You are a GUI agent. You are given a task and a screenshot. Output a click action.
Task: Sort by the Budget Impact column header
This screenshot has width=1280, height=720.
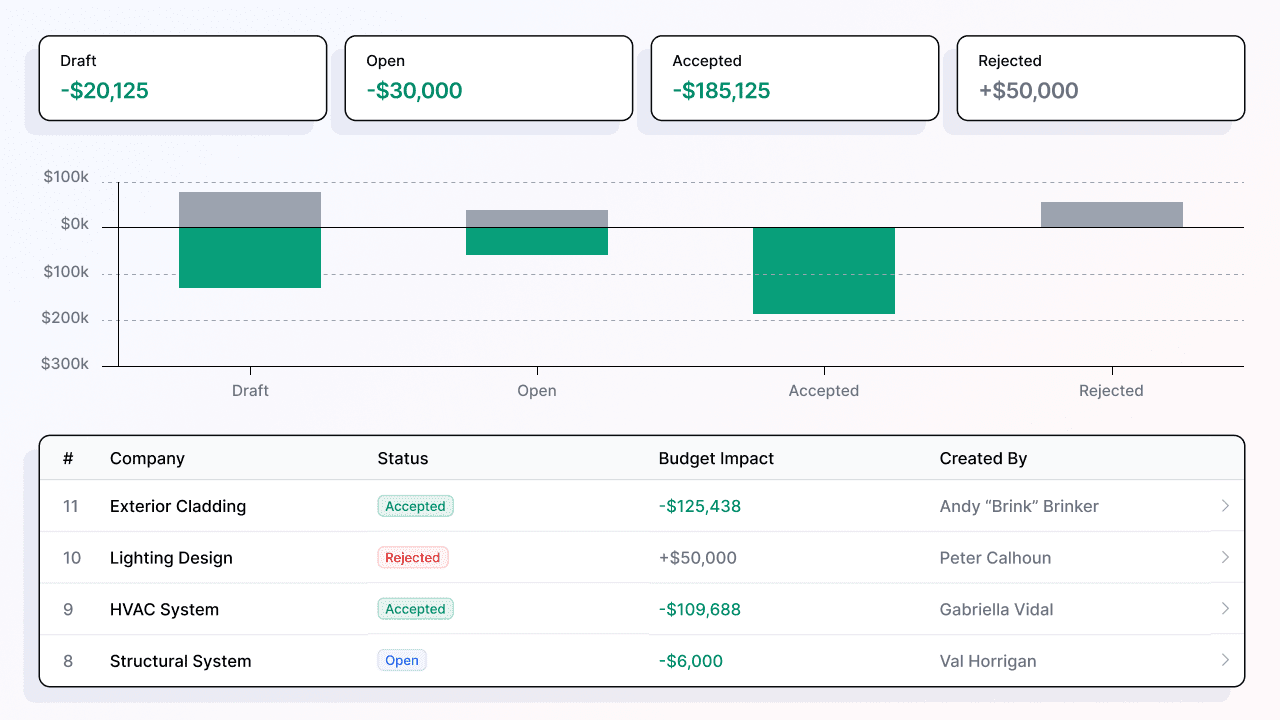click(716, 459)
